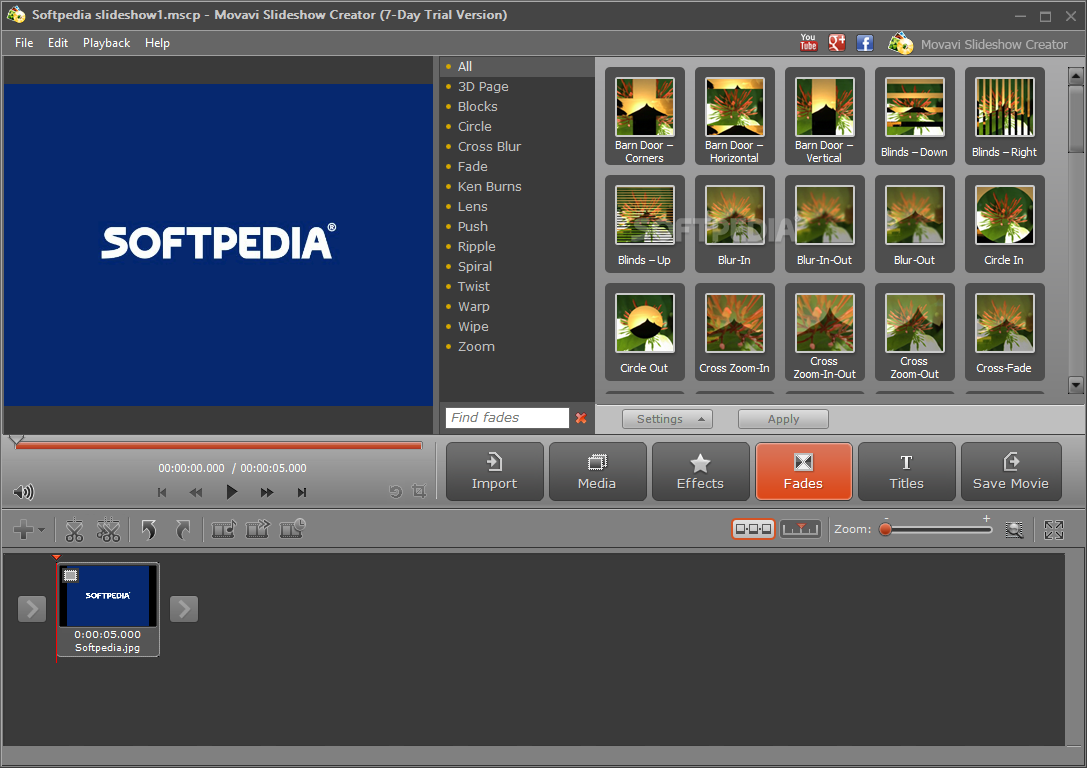Clear the Find fades search box

pyautogui.click(x=581, y=418)
